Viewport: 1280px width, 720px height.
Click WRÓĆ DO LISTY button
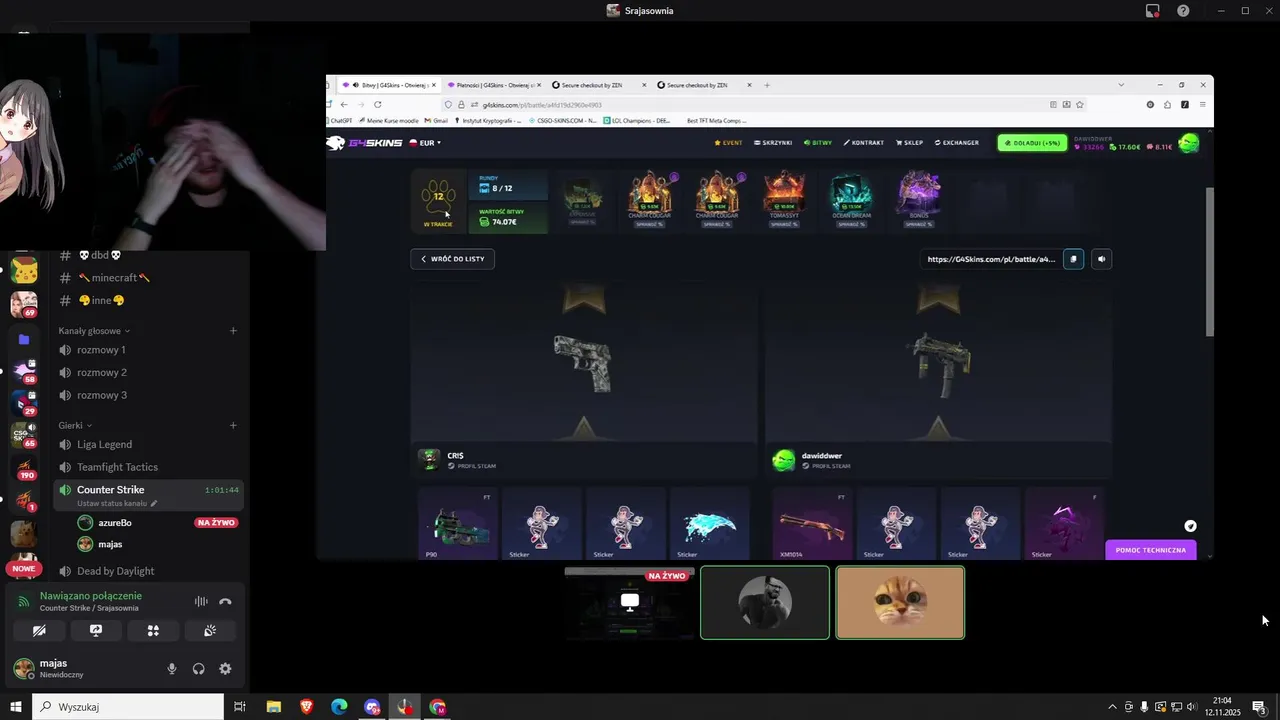(452, 259)
